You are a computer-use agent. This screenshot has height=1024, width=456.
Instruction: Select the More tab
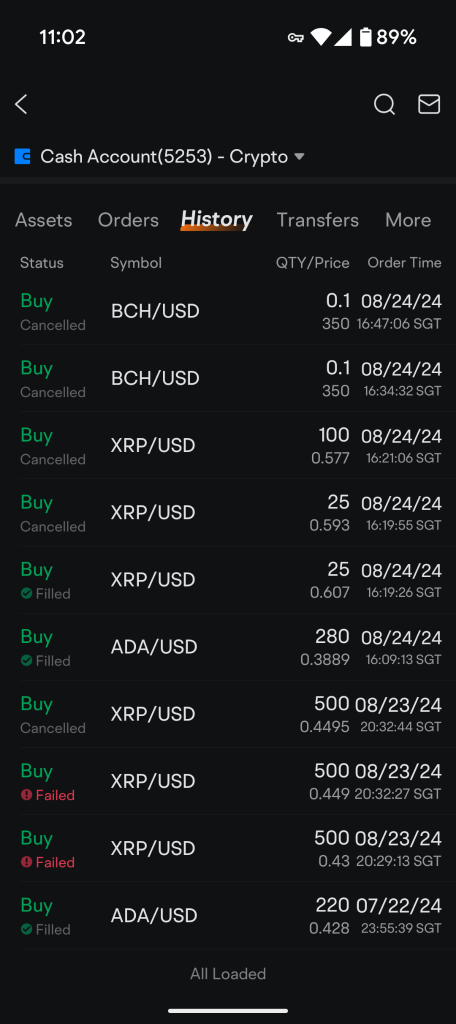tap(408, 220)
